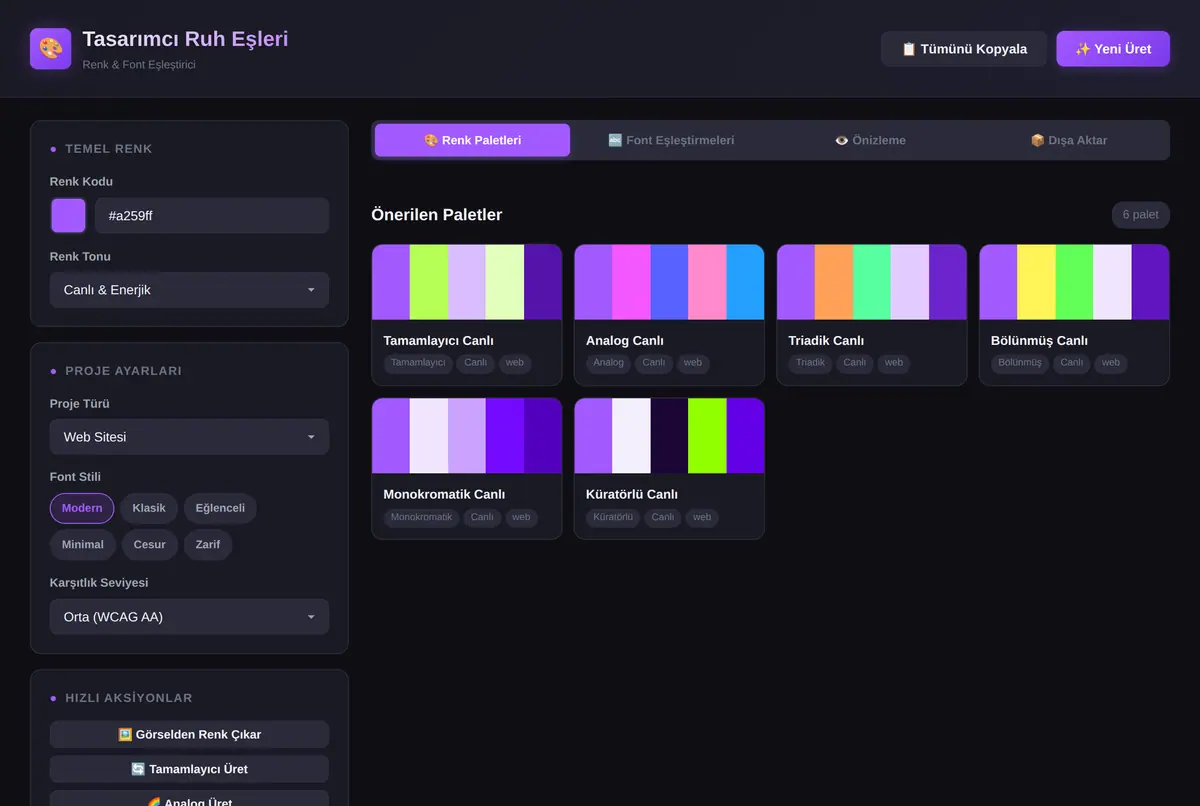
Task: Expand the Karşıtlık Seviyesi dropdown
Action: [189, 617]
